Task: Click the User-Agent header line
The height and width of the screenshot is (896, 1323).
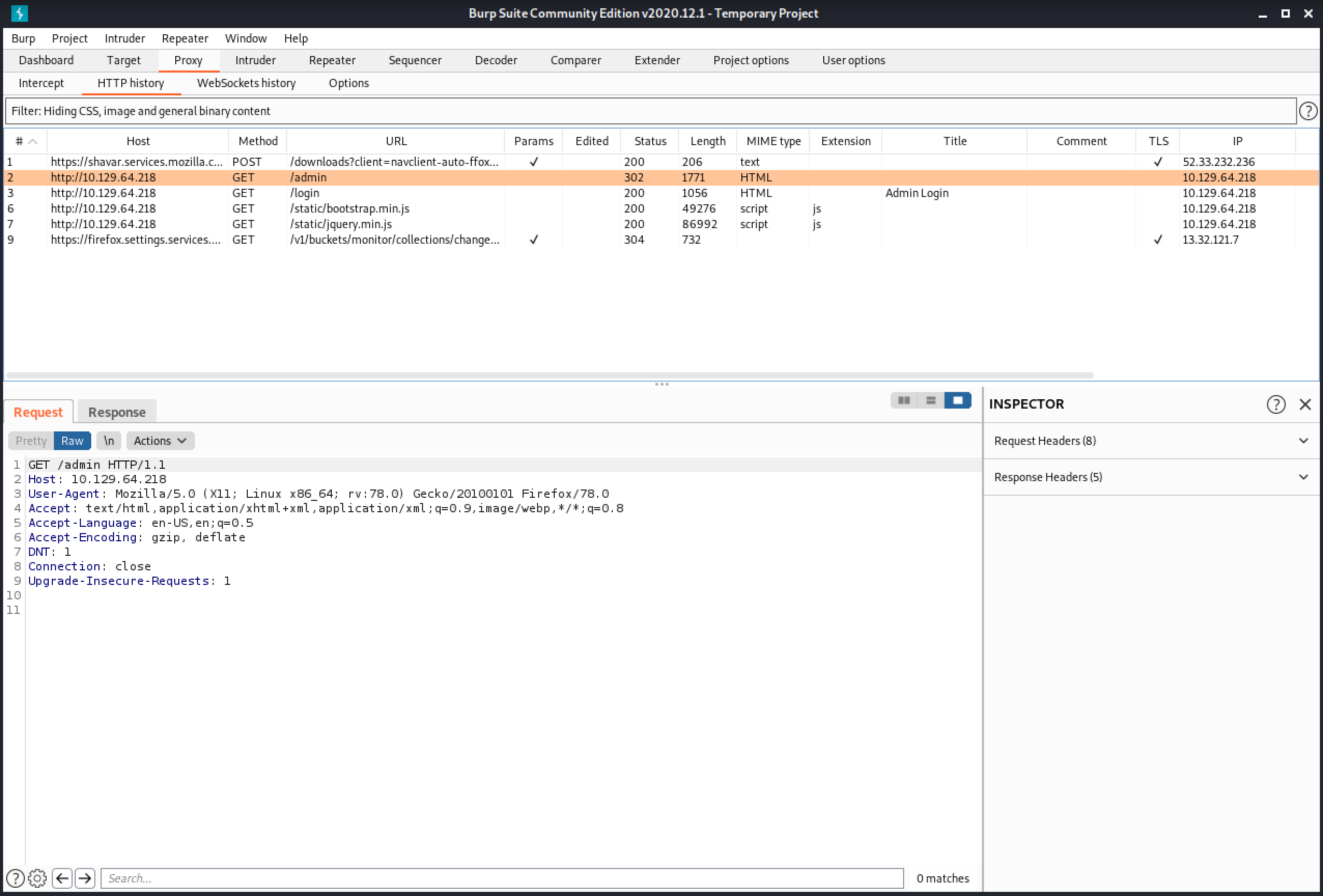Action: [x=319, y=494]
